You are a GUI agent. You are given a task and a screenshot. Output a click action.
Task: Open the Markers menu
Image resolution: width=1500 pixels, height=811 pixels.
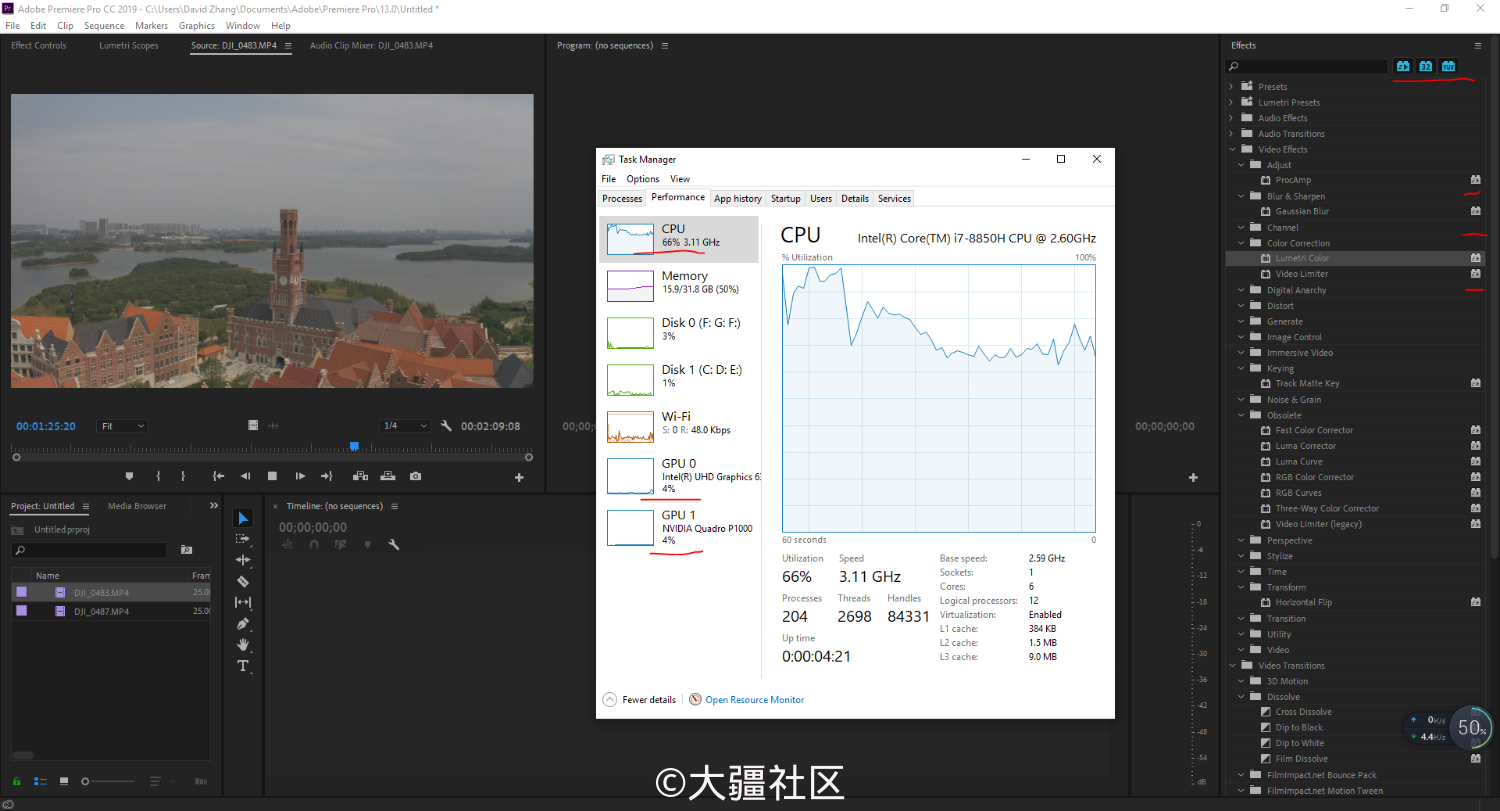coord(152,25)
